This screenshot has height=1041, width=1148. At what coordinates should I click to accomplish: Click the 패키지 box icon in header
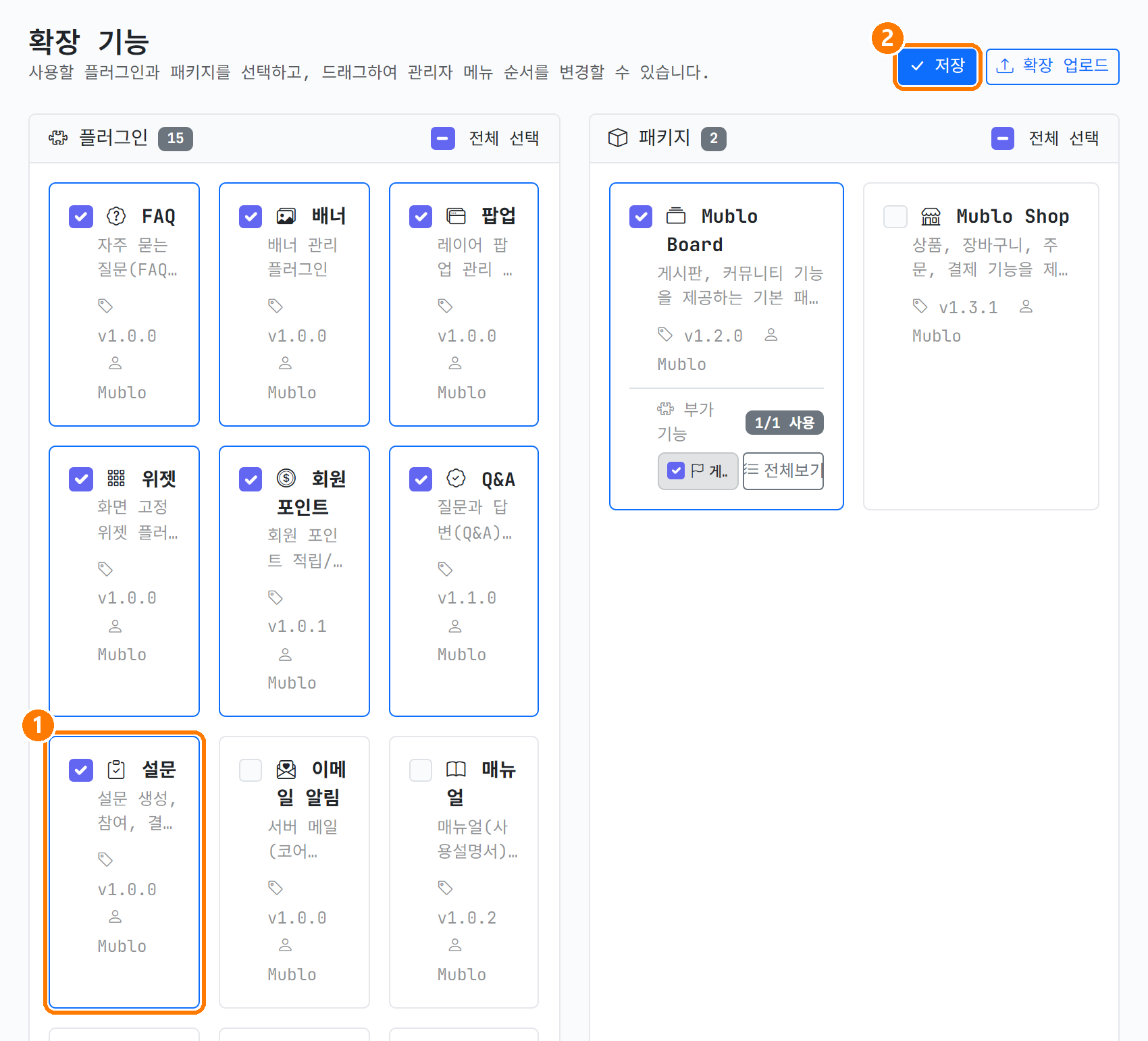tap(618, 138)
